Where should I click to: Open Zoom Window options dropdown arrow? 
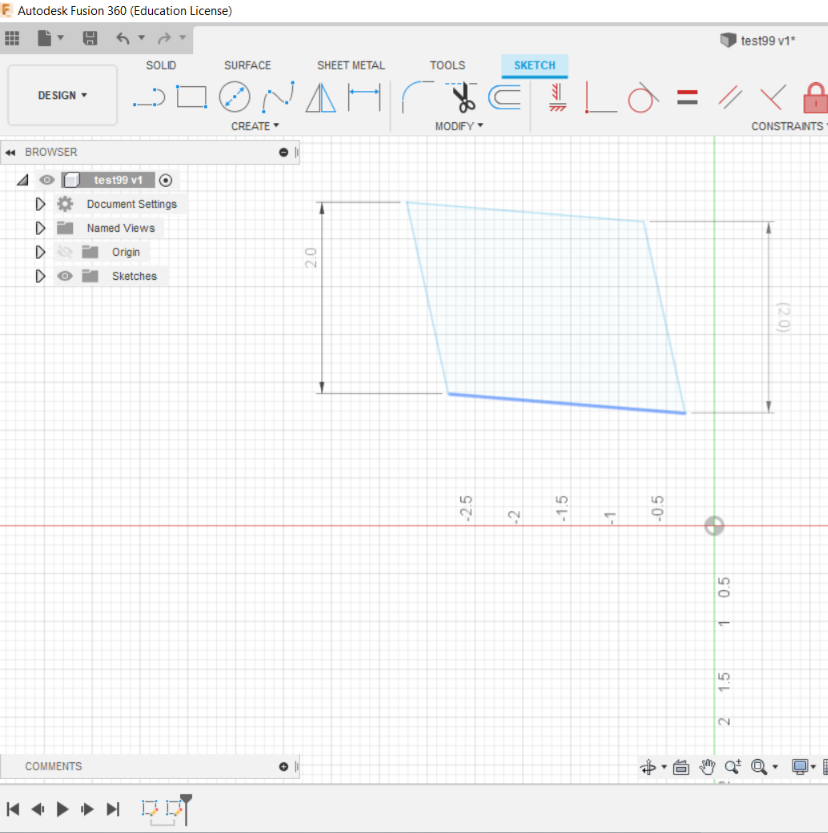coord(775,767)
